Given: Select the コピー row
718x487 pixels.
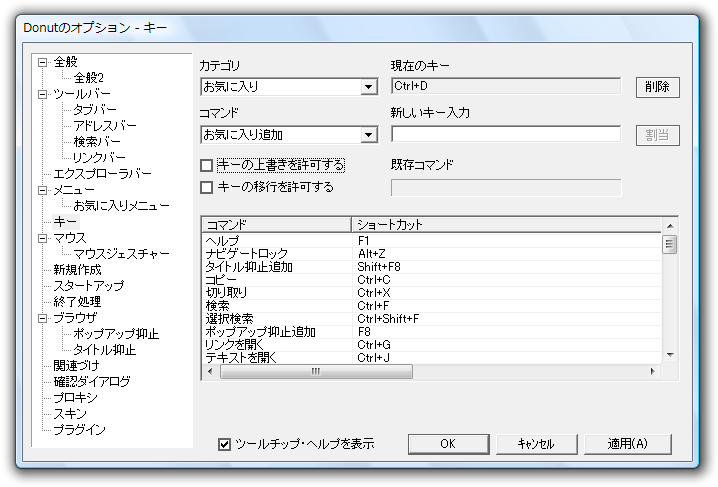Looking at the screenshot, I should pos(432,280).
